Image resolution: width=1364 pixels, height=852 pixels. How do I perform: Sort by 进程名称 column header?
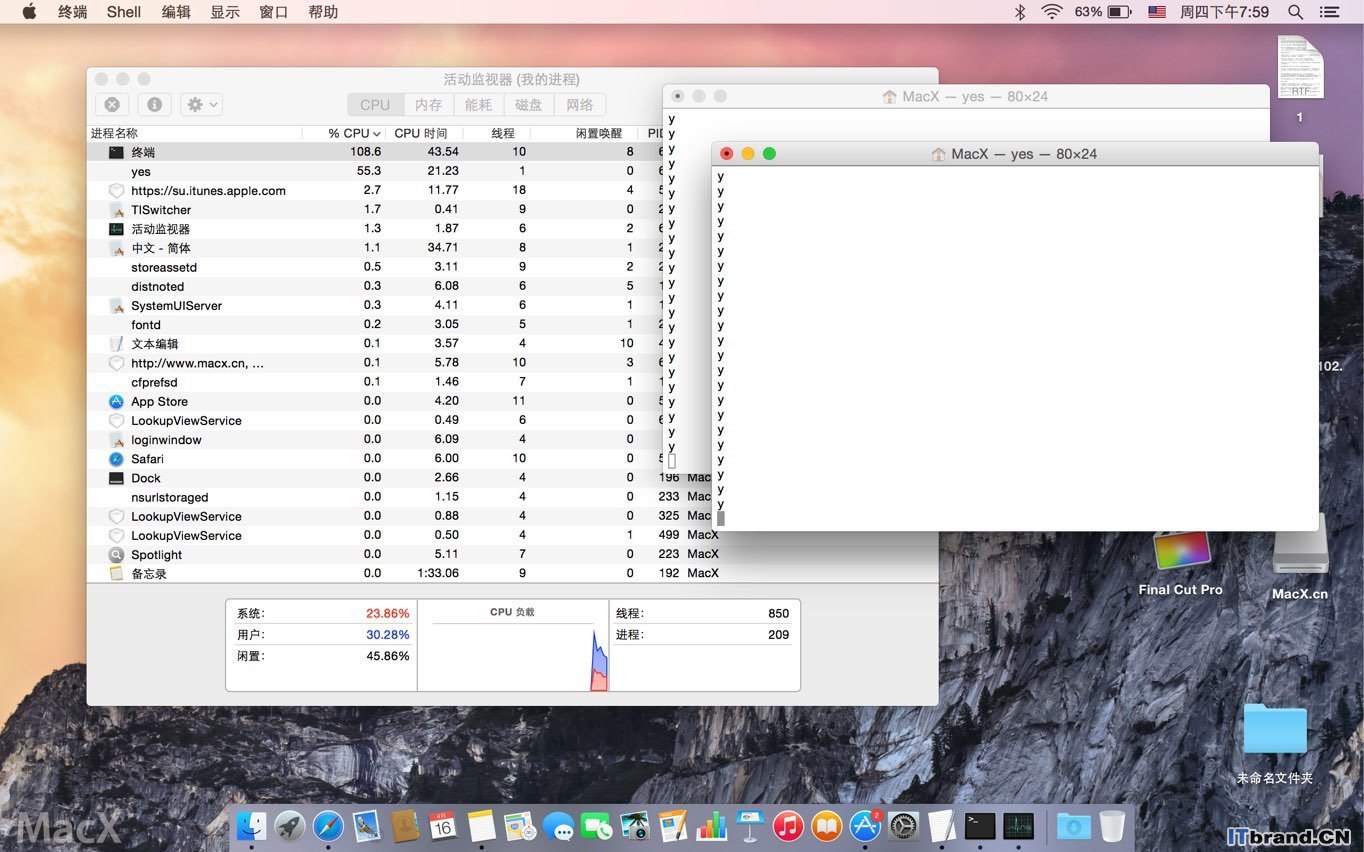pyautogui.click(x=195, y=133)
